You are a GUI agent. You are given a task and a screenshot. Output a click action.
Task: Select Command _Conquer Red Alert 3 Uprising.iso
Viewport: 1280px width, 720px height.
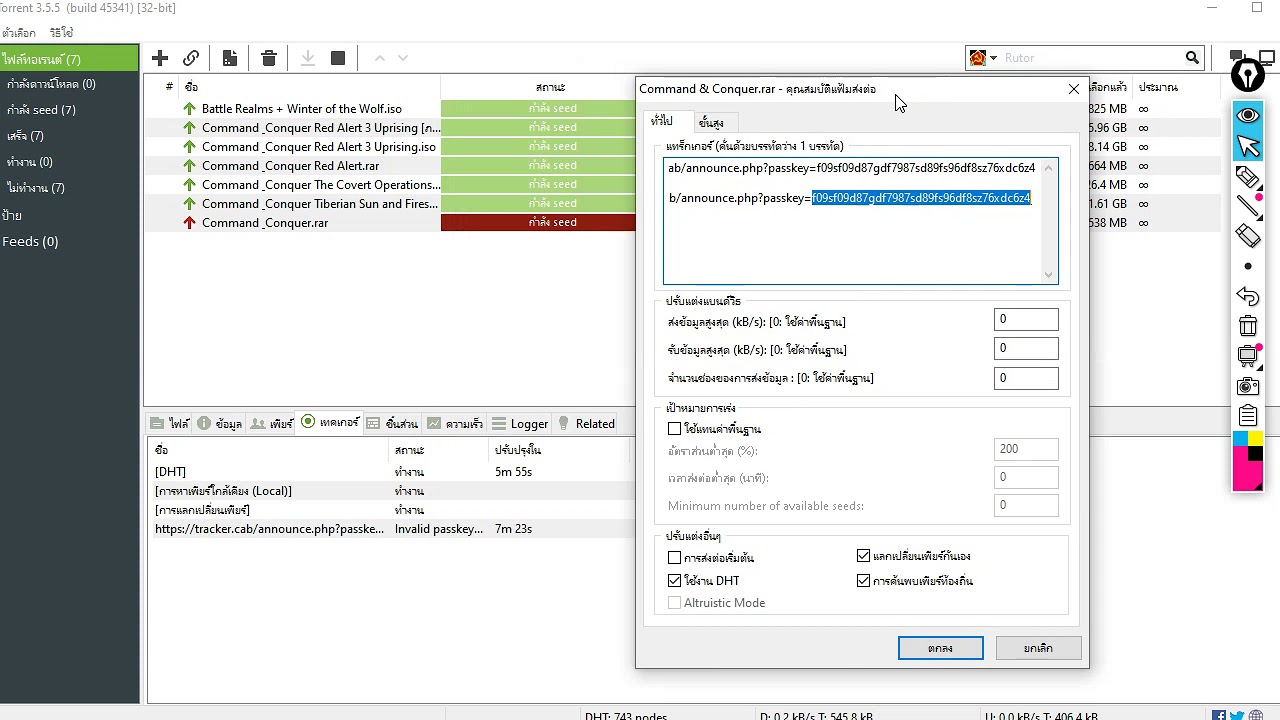coord(319,147)
